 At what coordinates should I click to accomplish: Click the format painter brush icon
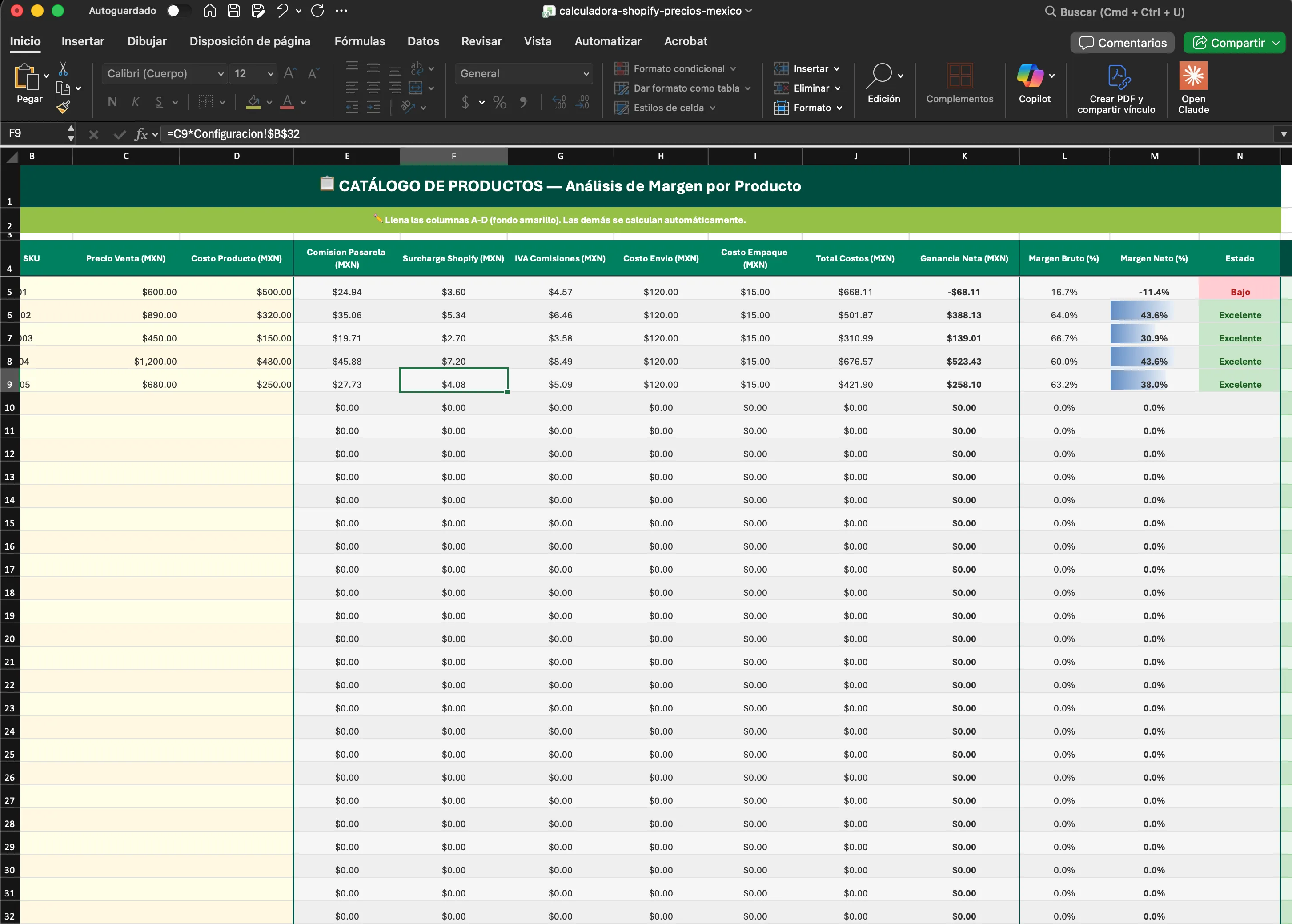[63, 107]
